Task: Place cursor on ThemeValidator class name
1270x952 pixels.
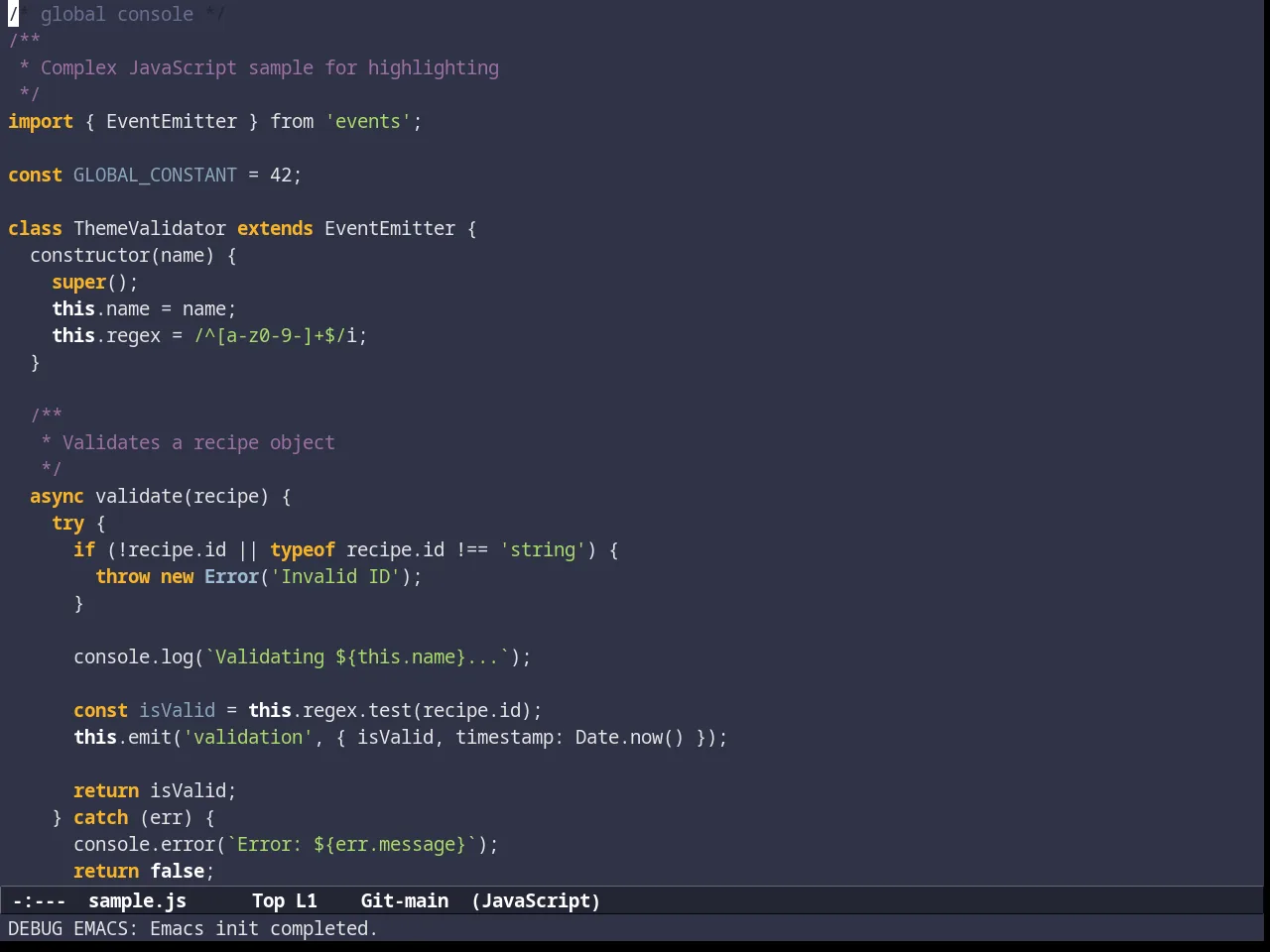Action: pos(150,228)
